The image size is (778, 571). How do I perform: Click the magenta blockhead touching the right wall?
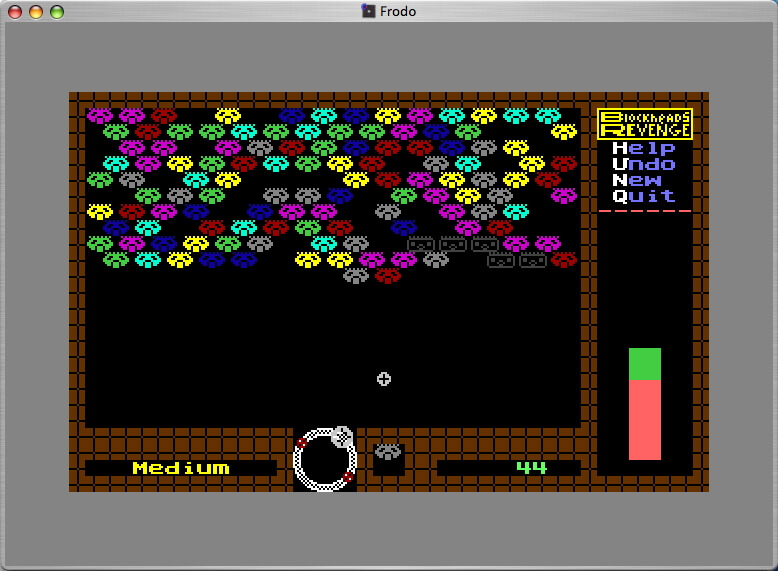pos(564,196)
